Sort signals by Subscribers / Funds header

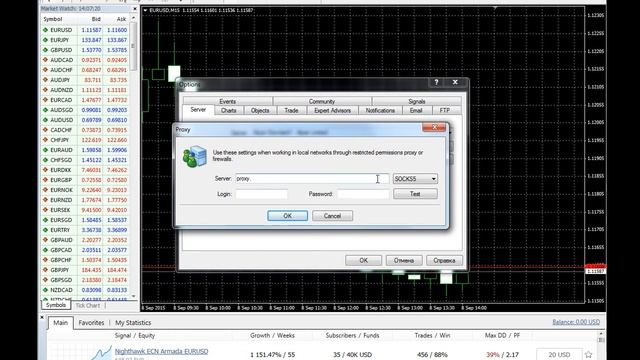coord(352,336)
